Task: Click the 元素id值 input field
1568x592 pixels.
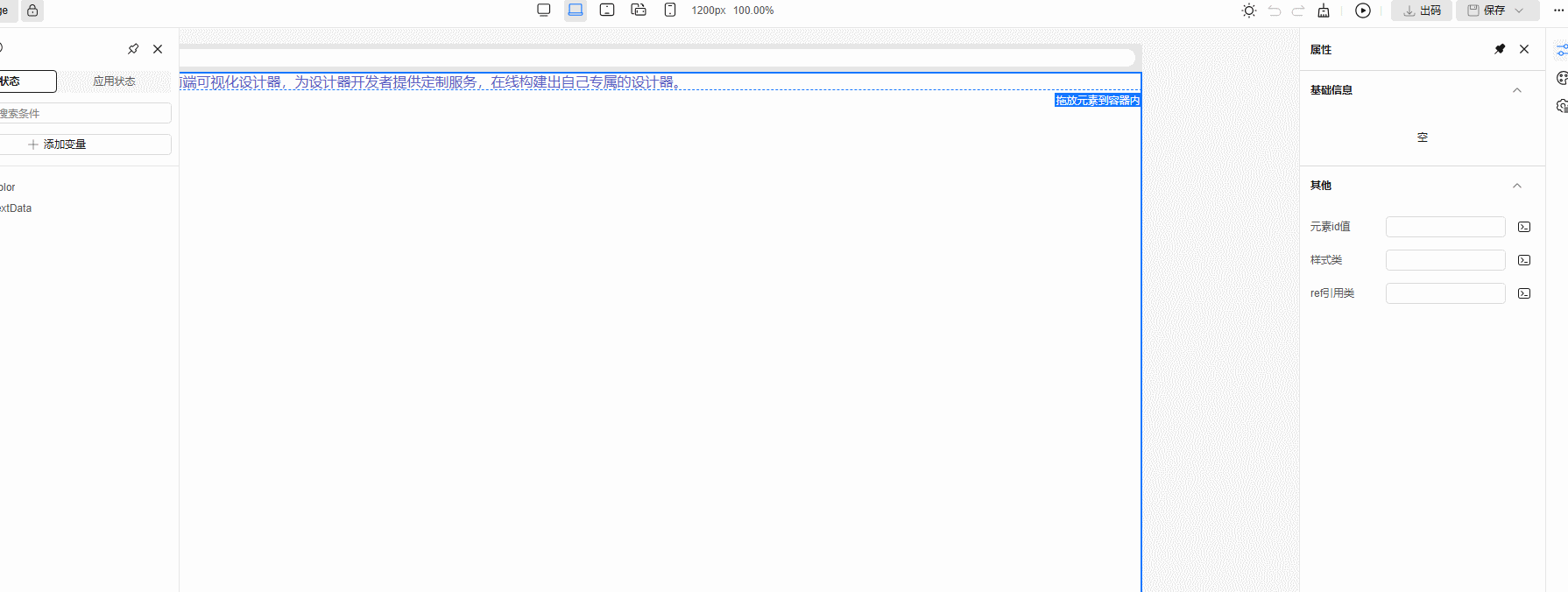Action: 1445,227
